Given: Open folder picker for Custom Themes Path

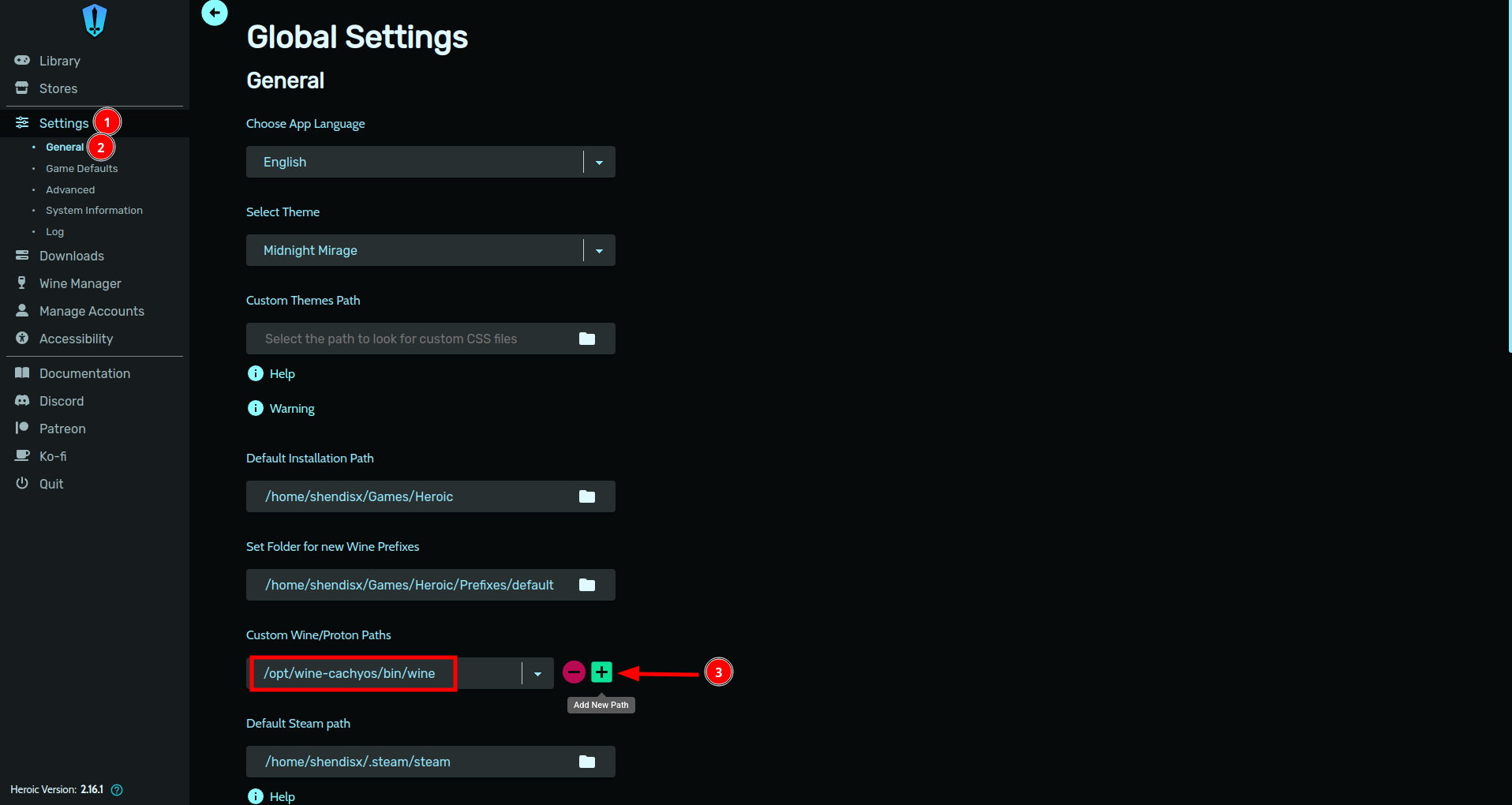Looking at the screenshot, I should tap(587, 339).
